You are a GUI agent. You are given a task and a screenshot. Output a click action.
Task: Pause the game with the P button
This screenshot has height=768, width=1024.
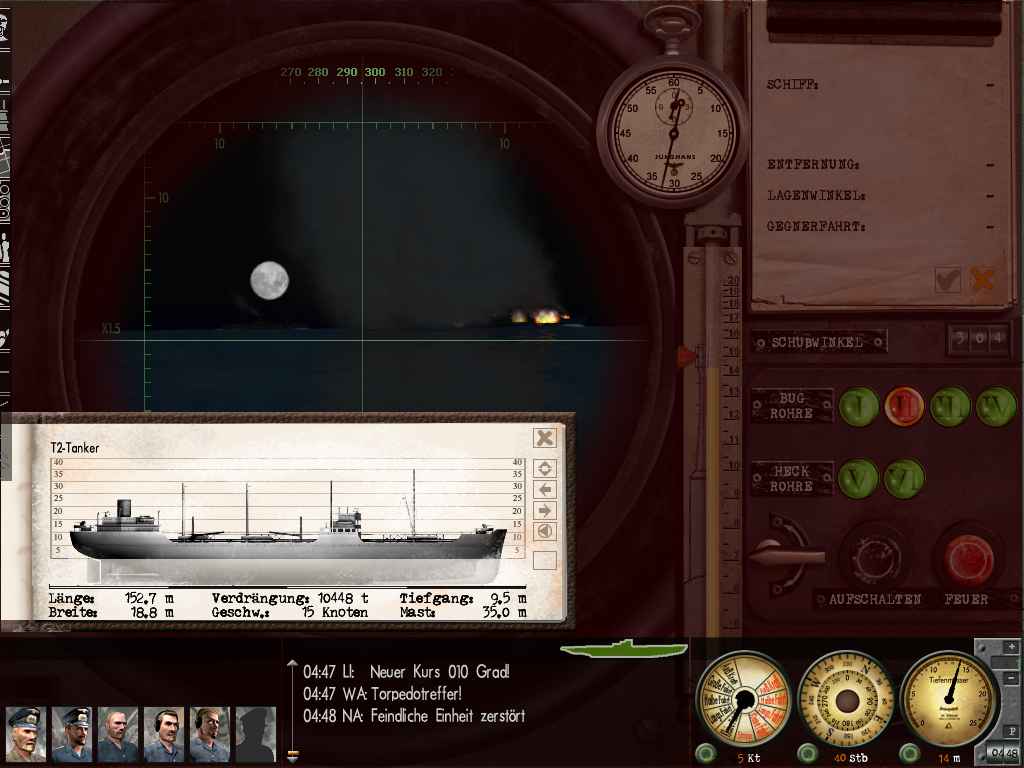coord(1012,731)
